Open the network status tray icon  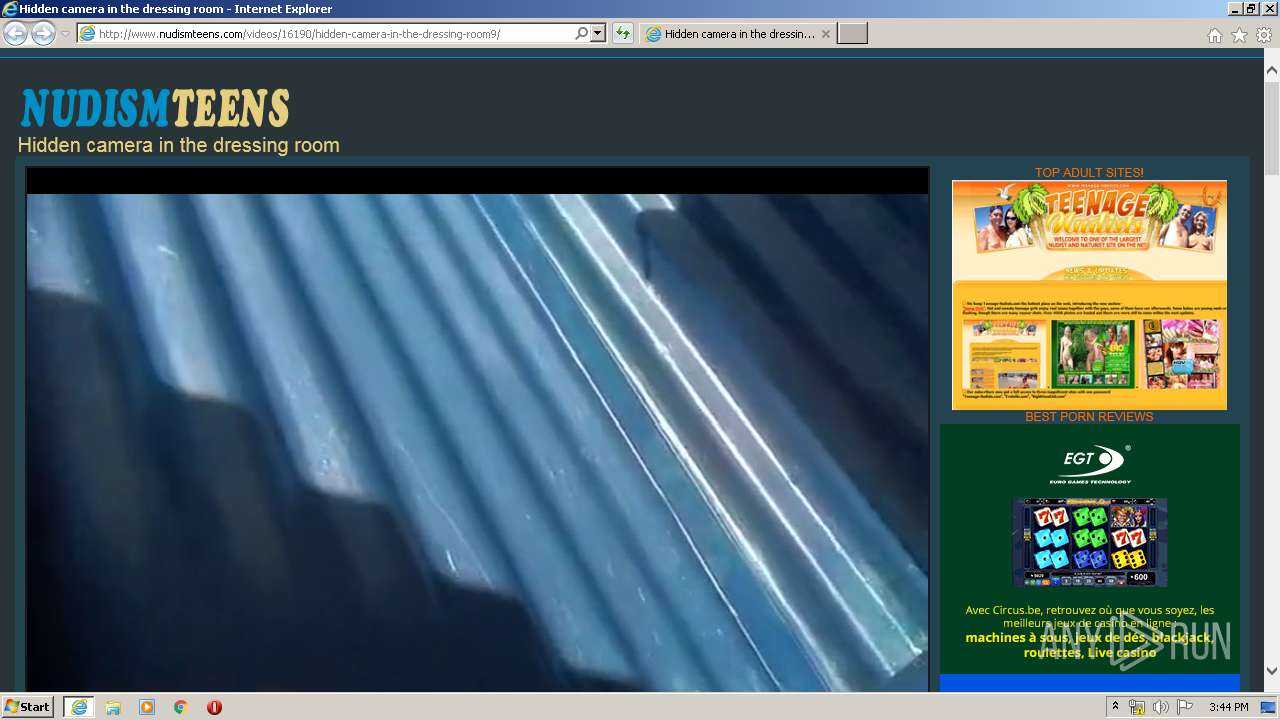1137,707
